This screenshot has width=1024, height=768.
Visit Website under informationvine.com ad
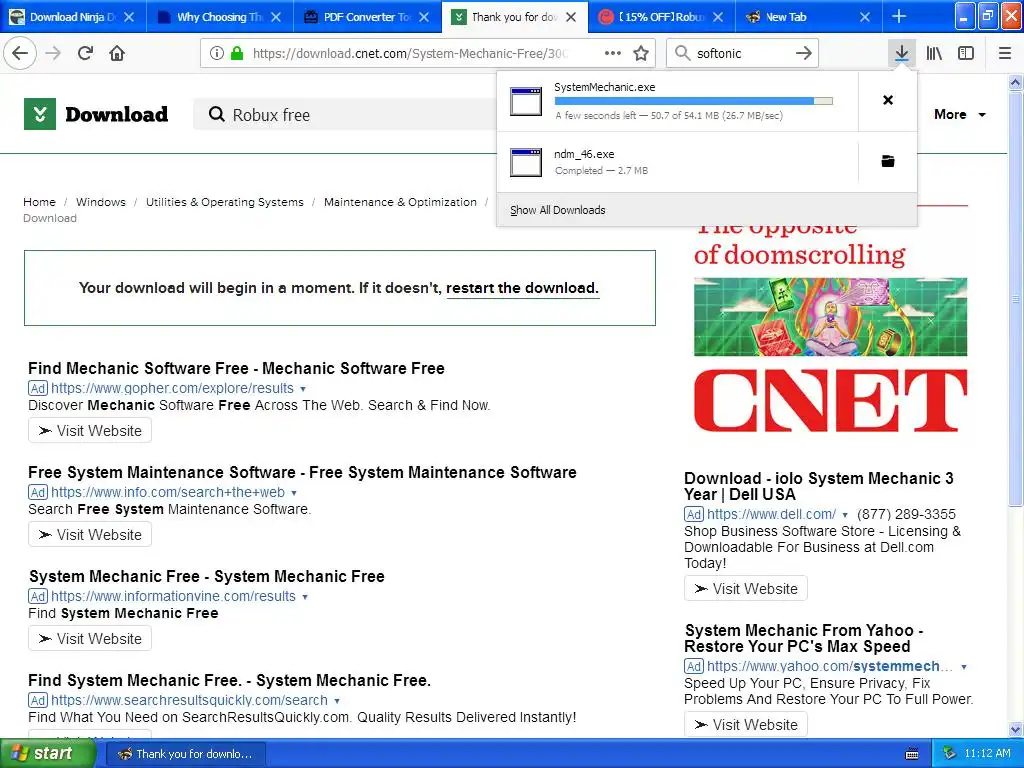tap(90, 638)
